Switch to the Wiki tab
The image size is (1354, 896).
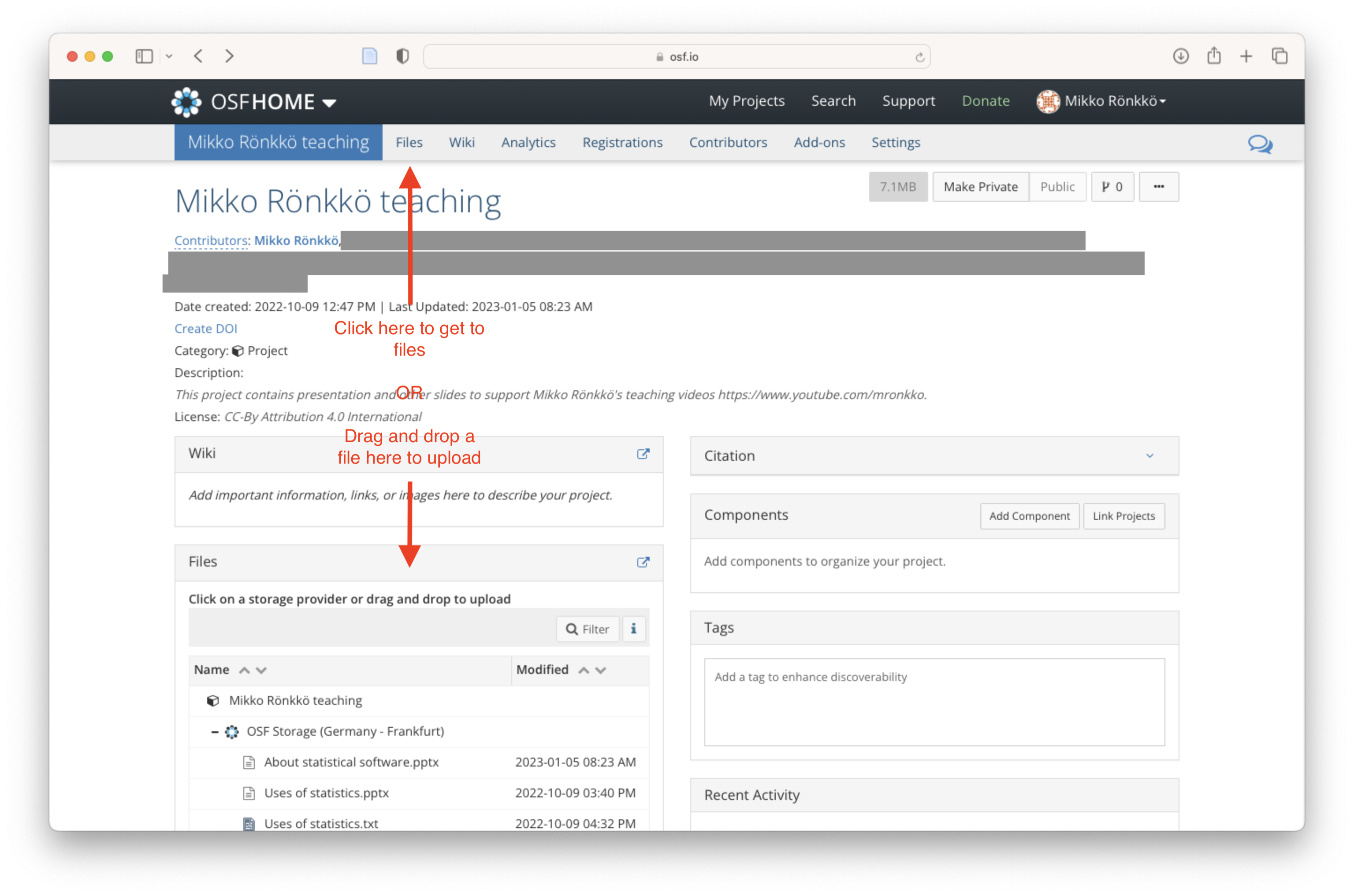pyautogui.click(x=461, y=142)
